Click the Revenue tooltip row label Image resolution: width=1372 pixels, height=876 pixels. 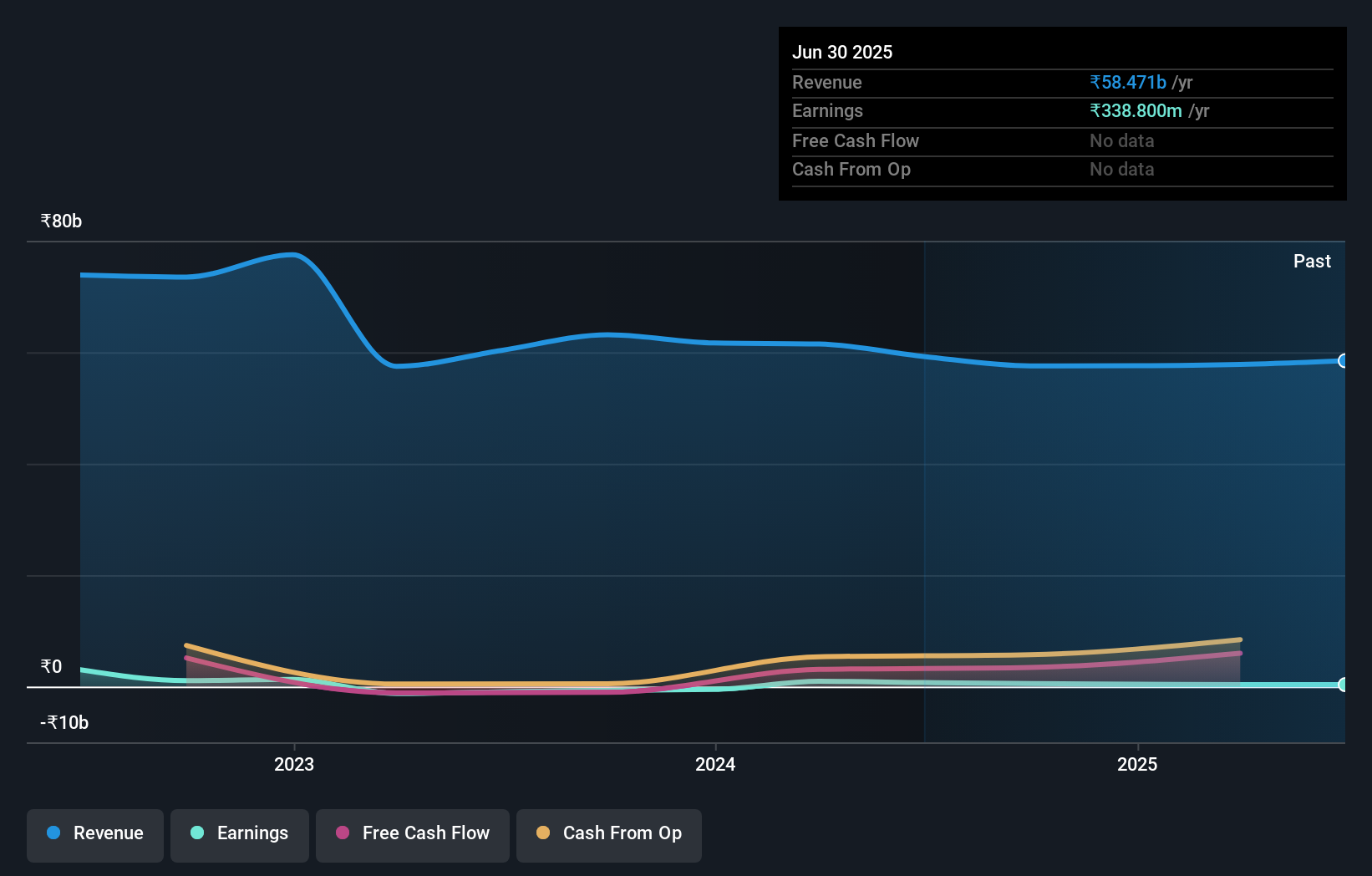pyautogui.click(x=827, y=82)
